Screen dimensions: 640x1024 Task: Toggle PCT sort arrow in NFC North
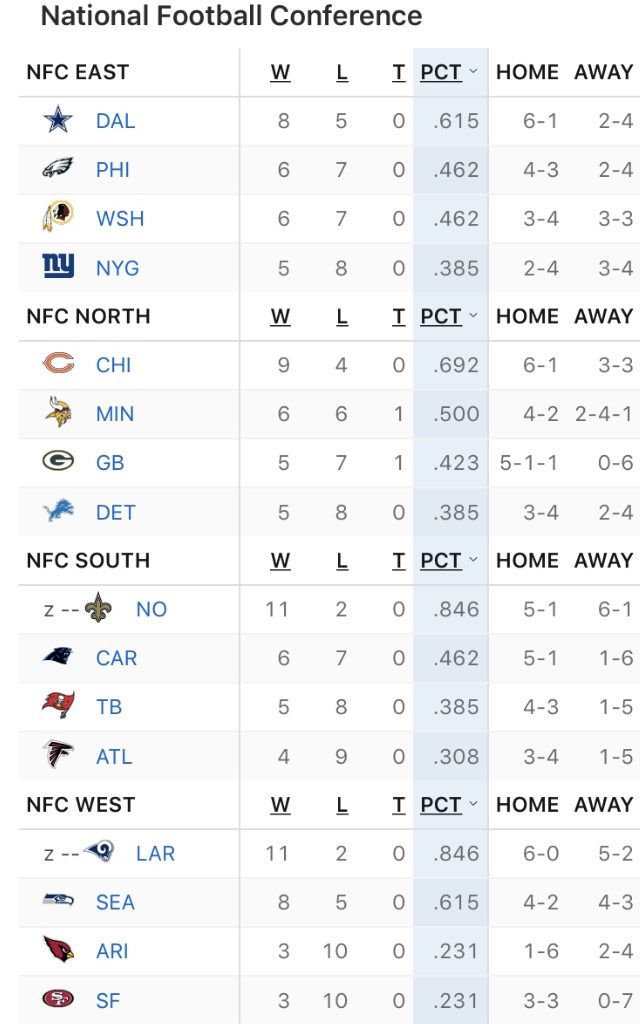click(x=473, y=315)
